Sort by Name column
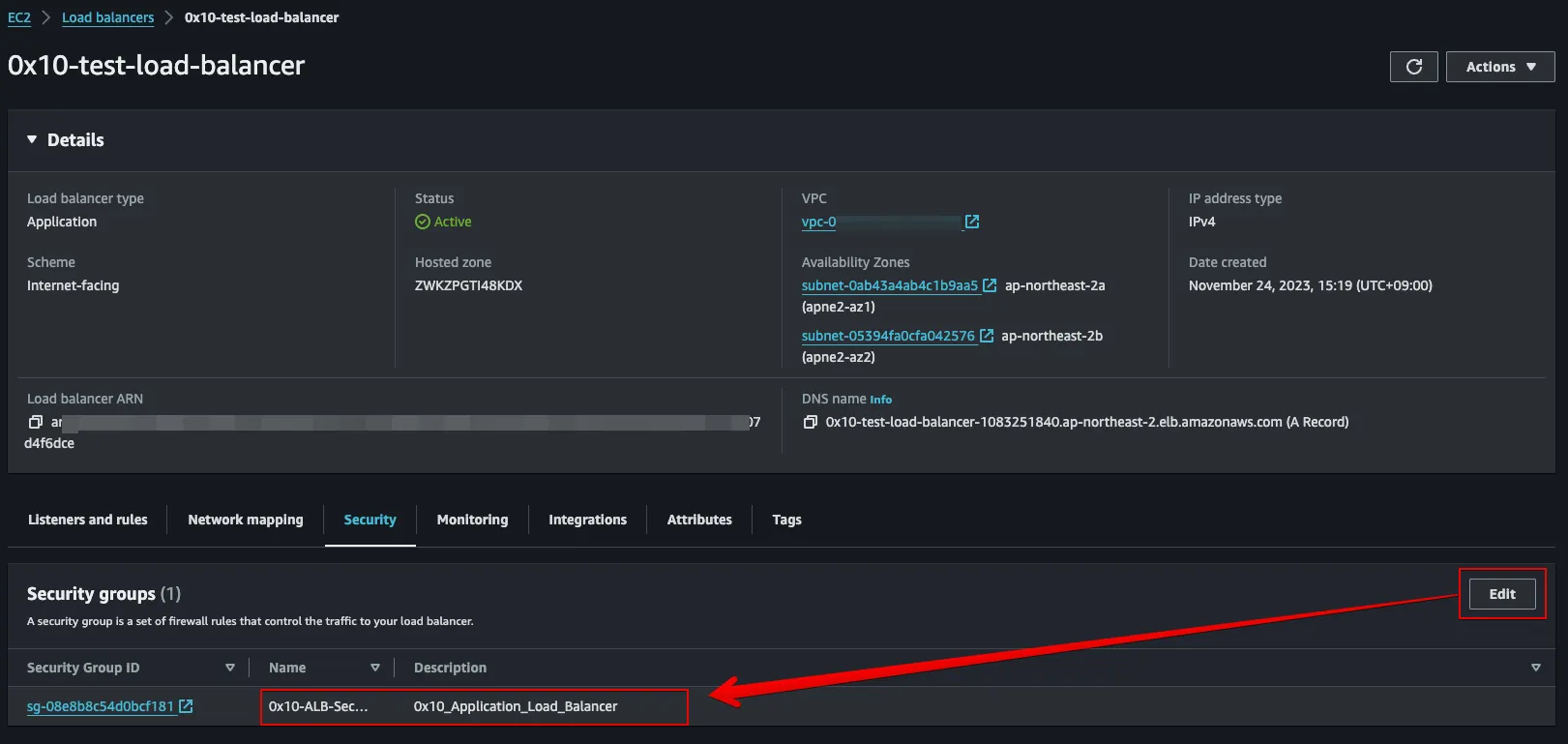 [375, 668]
